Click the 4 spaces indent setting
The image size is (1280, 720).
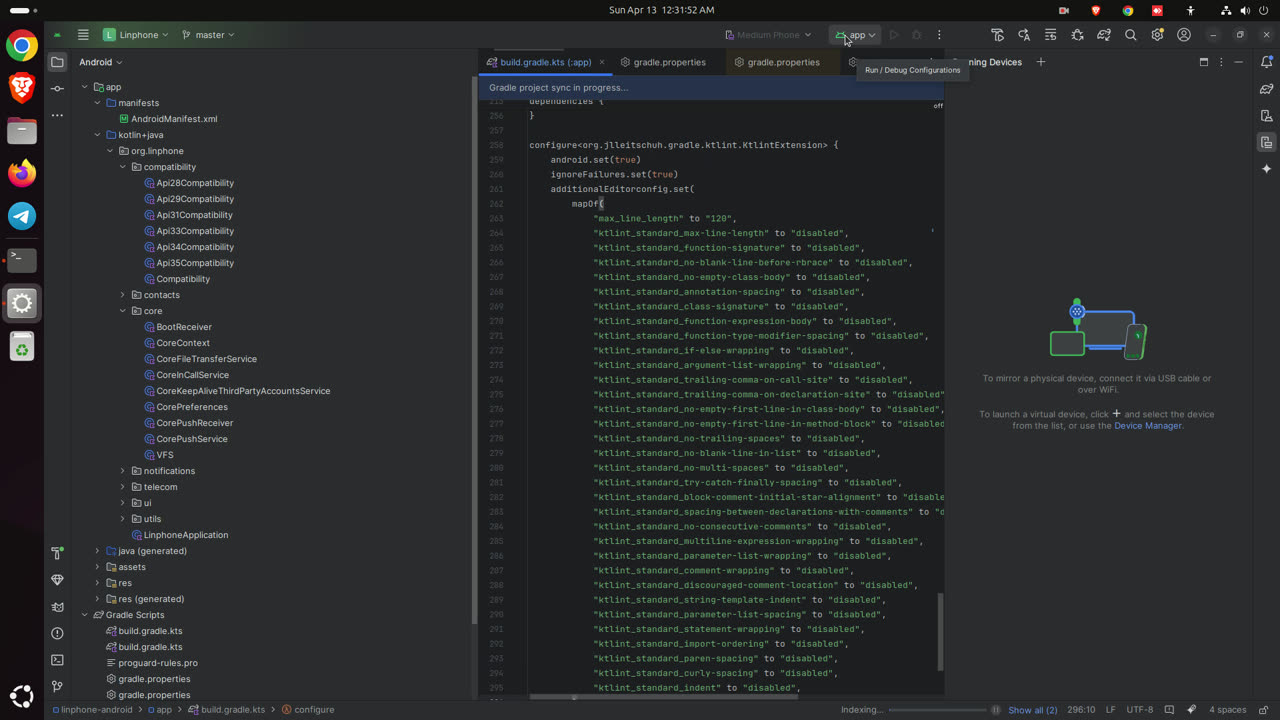pyautogui.click(x=1228, y=710)
